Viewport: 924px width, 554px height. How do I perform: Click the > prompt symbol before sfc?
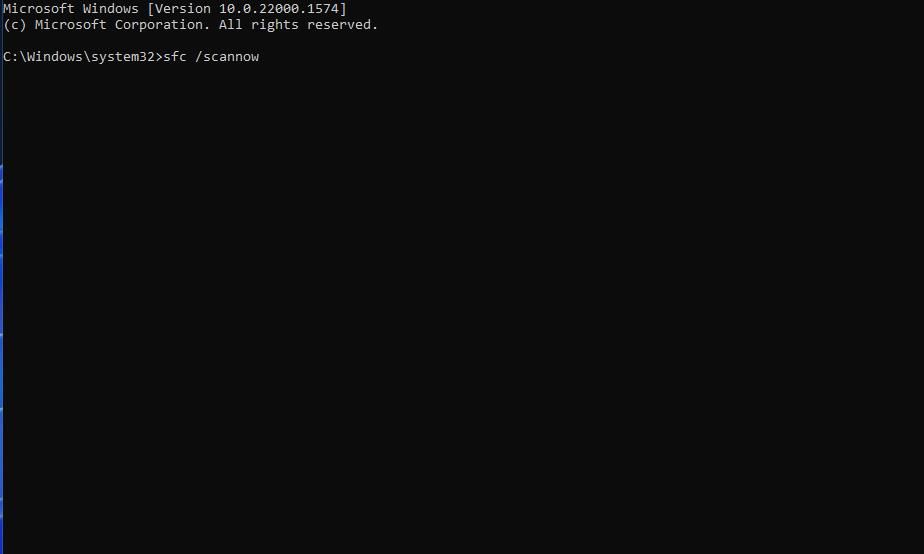[x=159, y=57]
